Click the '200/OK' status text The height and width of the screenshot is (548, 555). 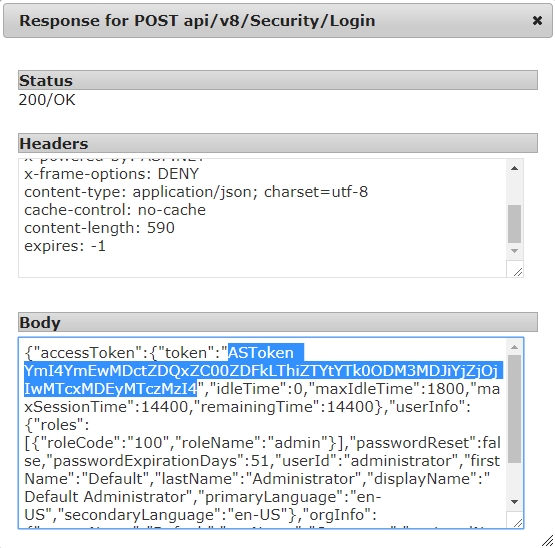[x=47, y=100]
